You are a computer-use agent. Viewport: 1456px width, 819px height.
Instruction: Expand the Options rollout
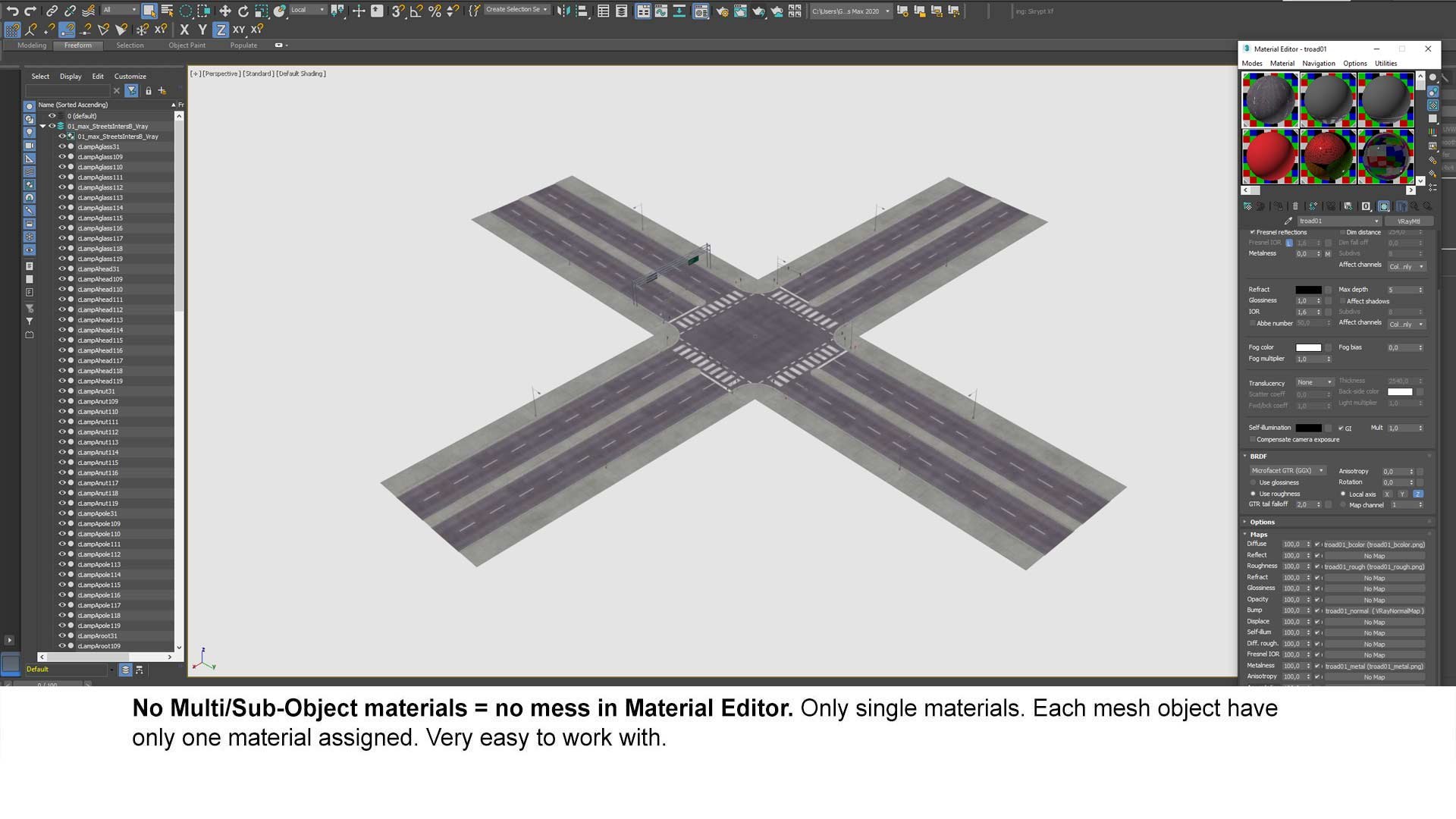[1262, 522]
